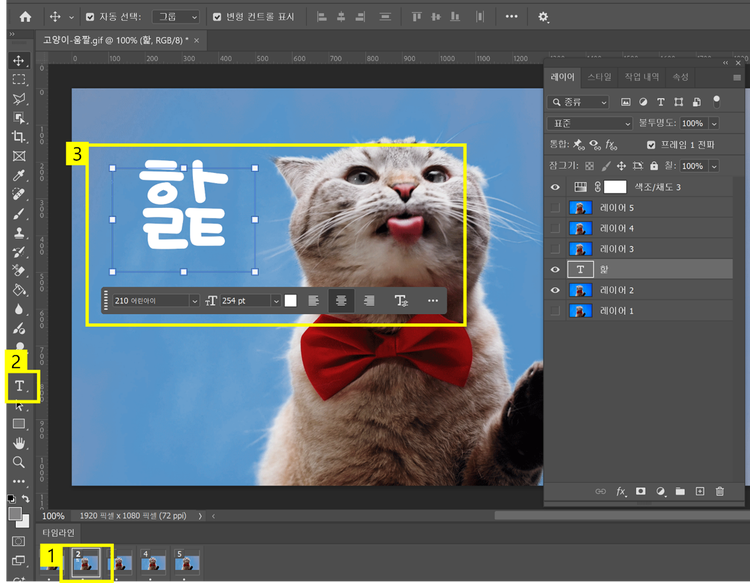The height and width of the screenshot is (583, 750).
Task: Activate the Zoom magnifier tool
Action: click(18, 462)
